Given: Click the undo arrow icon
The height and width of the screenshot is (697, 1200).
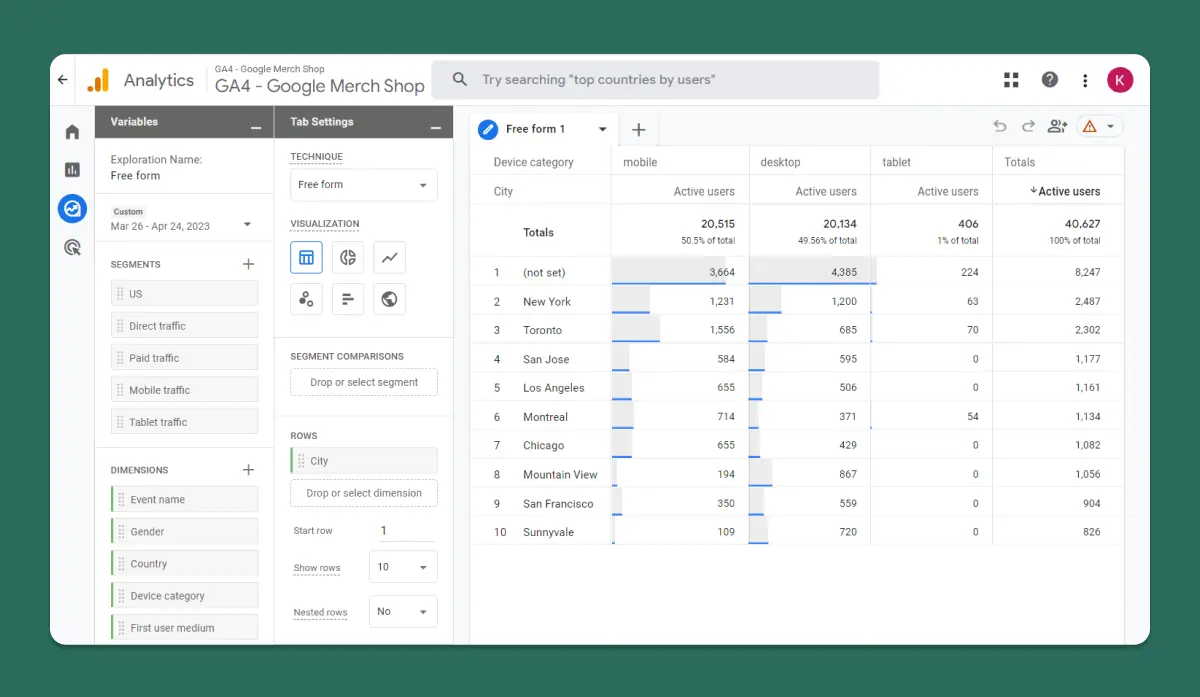Looking at the screenshot, I should click(x=999, y=126).
